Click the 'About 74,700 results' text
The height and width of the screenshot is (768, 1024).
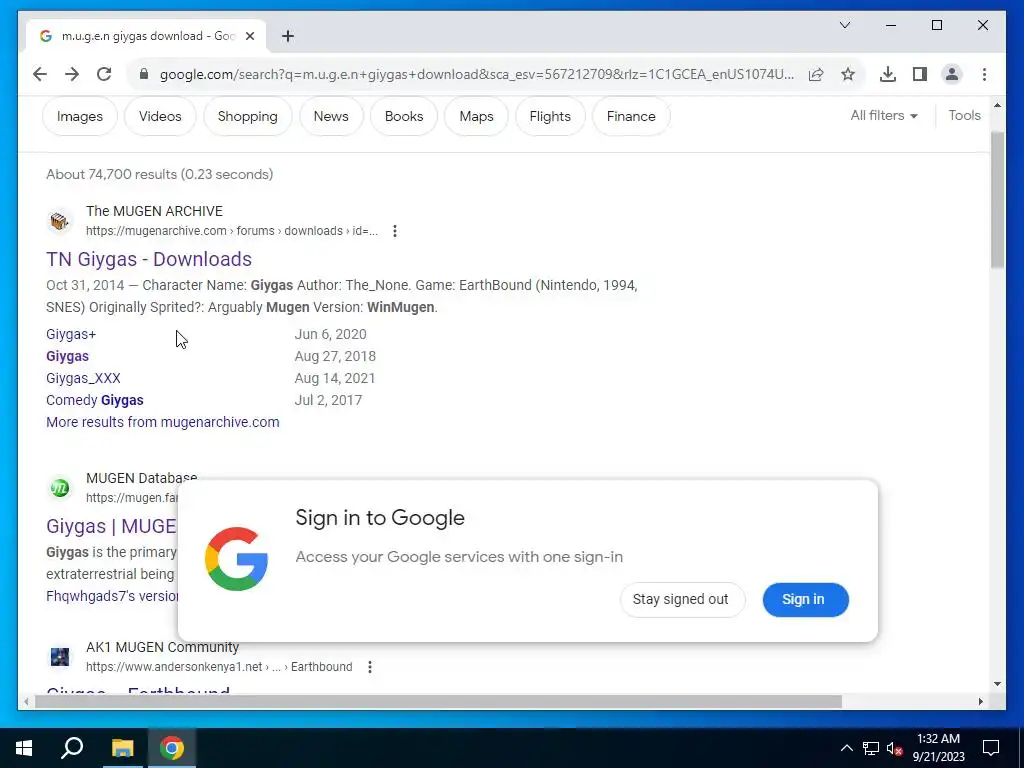click(x=159, y=174)
